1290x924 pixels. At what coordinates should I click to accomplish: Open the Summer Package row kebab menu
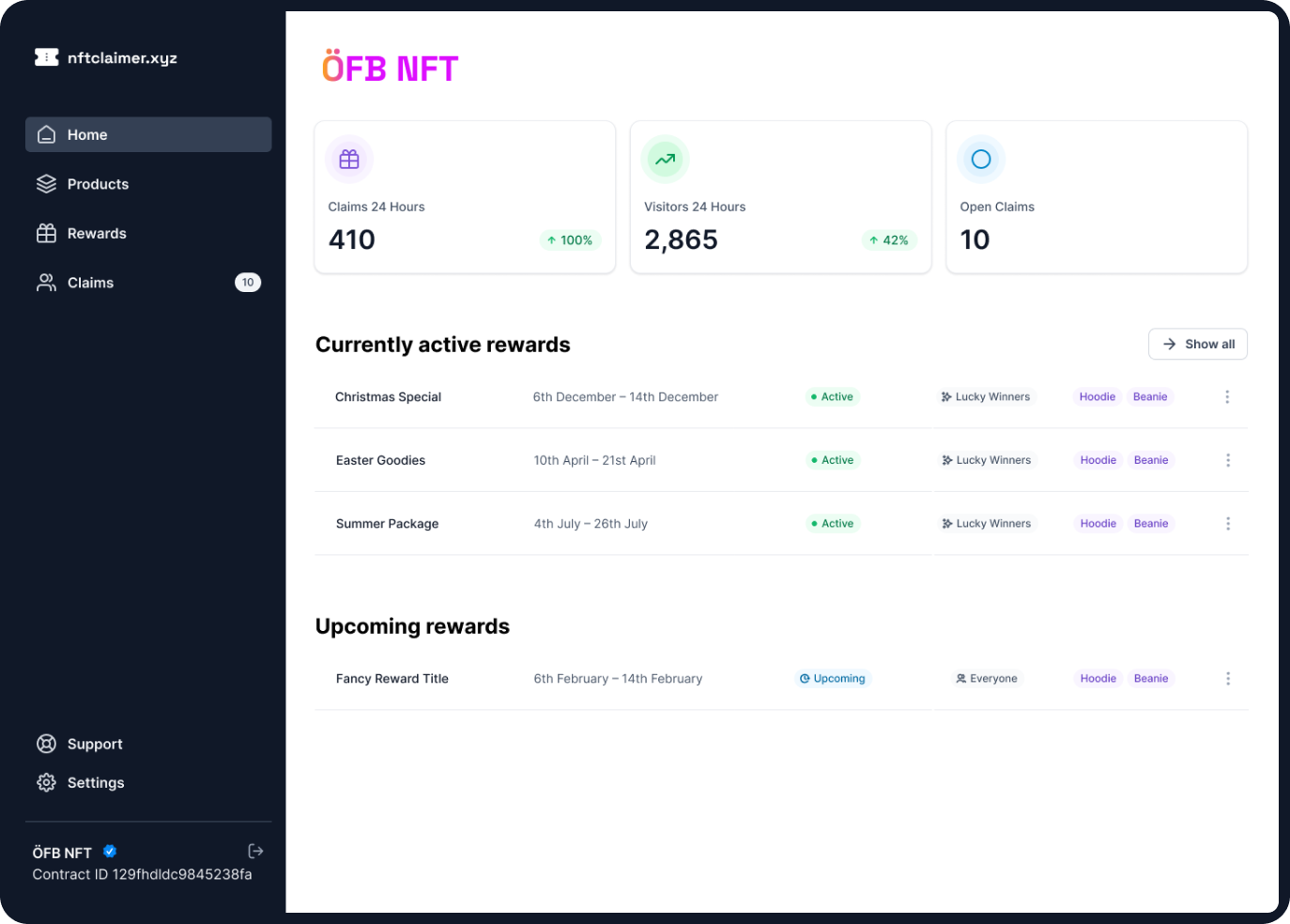pyautogui.click(x=1228, y=524)
